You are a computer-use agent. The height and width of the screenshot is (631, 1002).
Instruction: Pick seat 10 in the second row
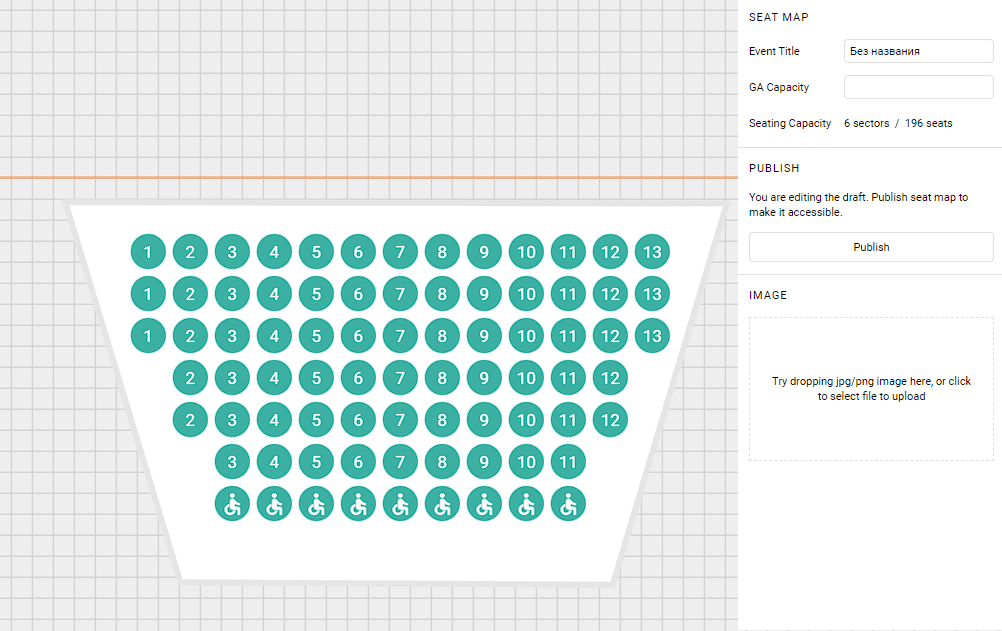click(526, 294)
